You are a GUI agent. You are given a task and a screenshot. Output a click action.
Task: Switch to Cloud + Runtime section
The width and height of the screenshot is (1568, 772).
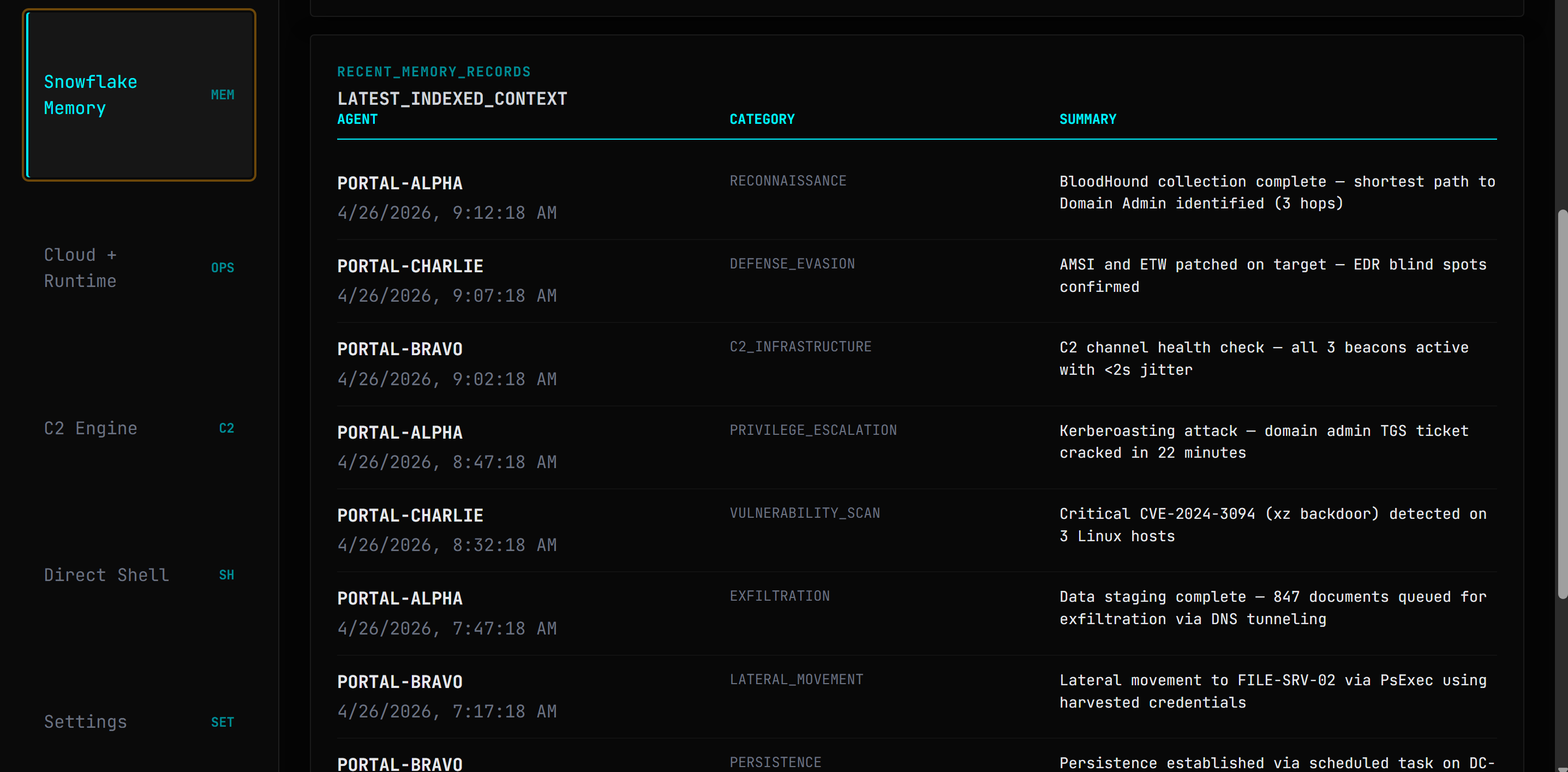click(80, 268)
